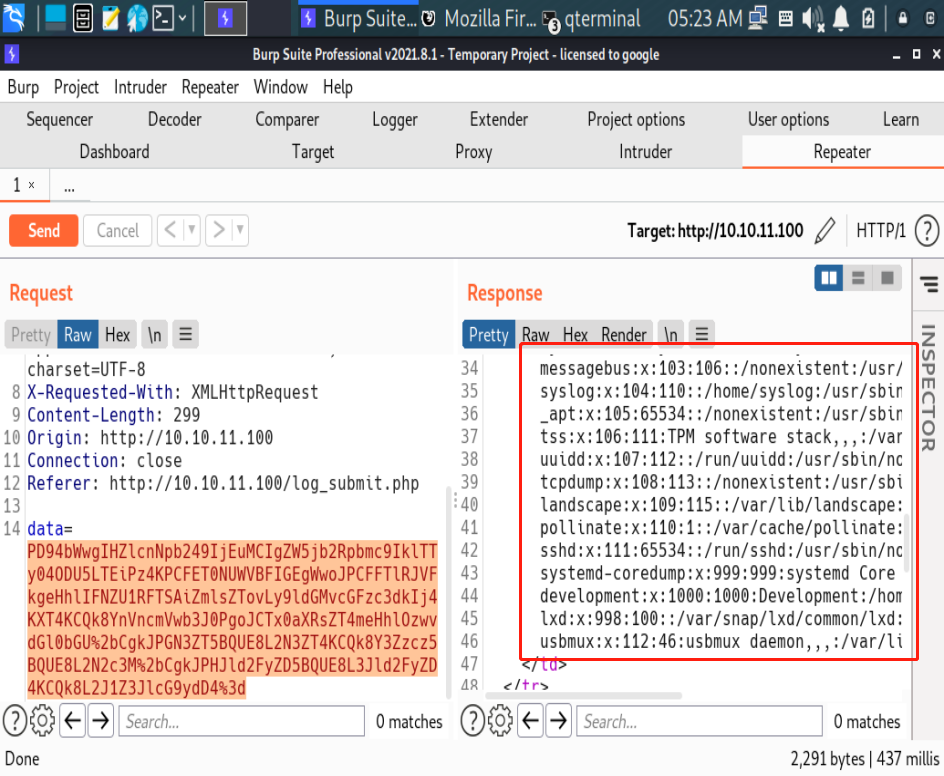Expand the forward history dropdown arrow
The image size is (944, 776).
tap(240, 230)
